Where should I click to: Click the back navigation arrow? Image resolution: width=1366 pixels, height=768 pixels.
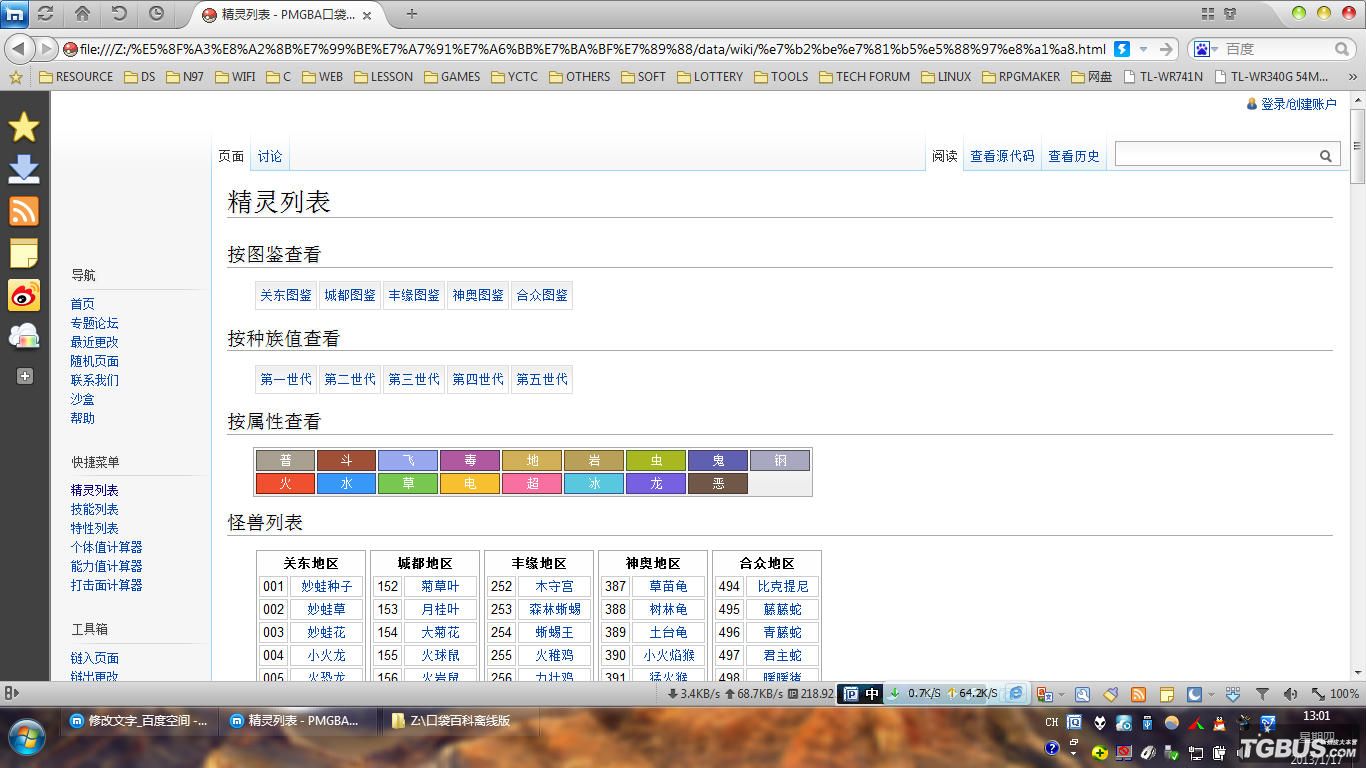18,48
